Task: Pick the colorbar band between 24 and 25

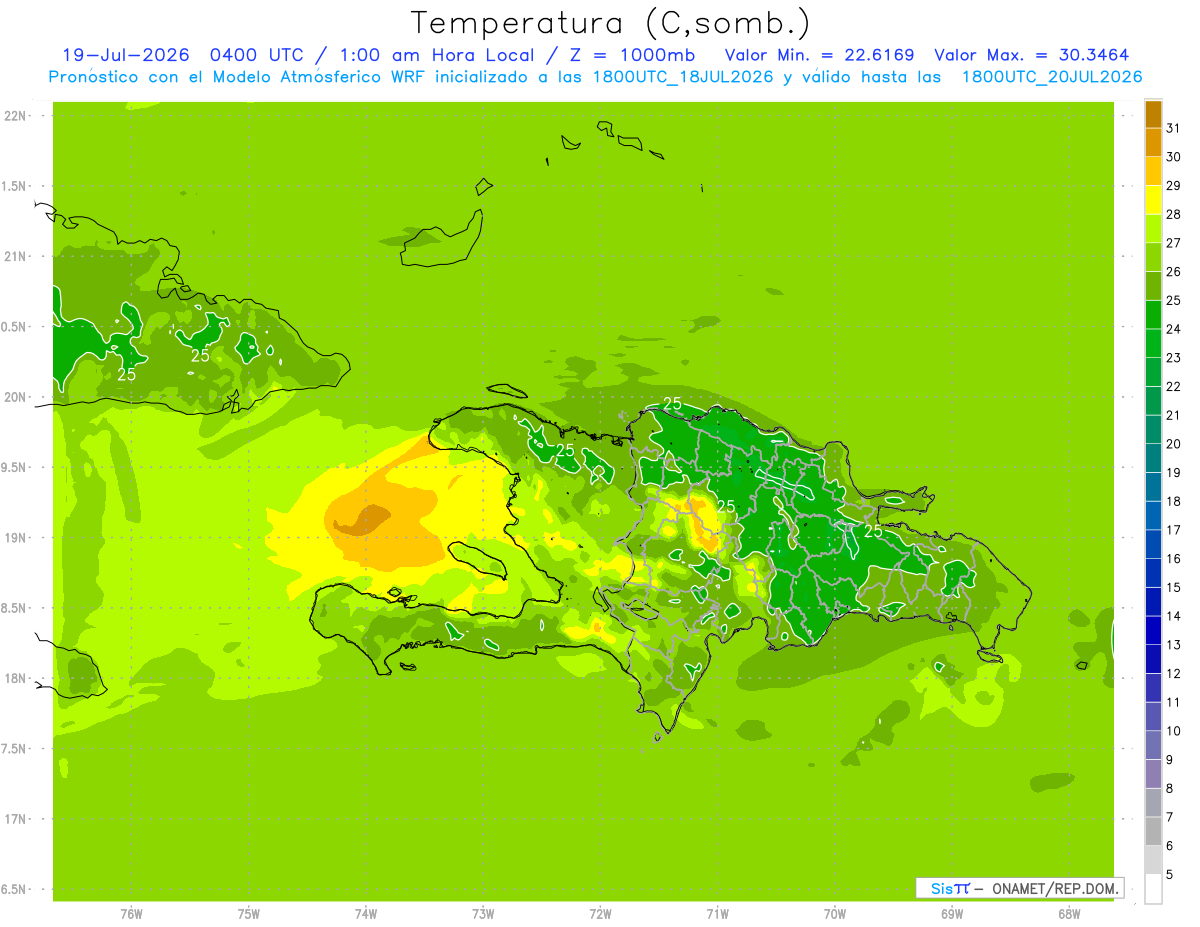Action: 1153,315
